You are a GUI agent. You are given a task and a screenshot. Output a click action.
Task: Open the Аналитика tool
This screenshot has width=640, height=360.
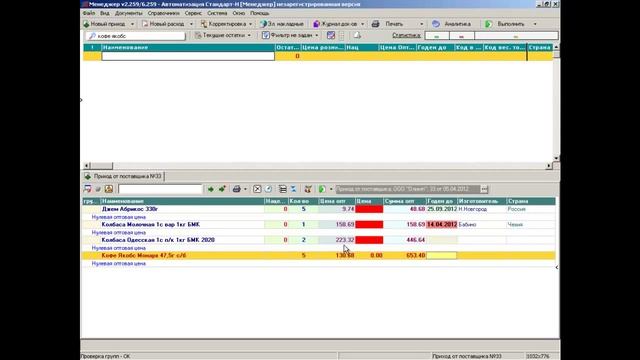click(x=451, y=24)
